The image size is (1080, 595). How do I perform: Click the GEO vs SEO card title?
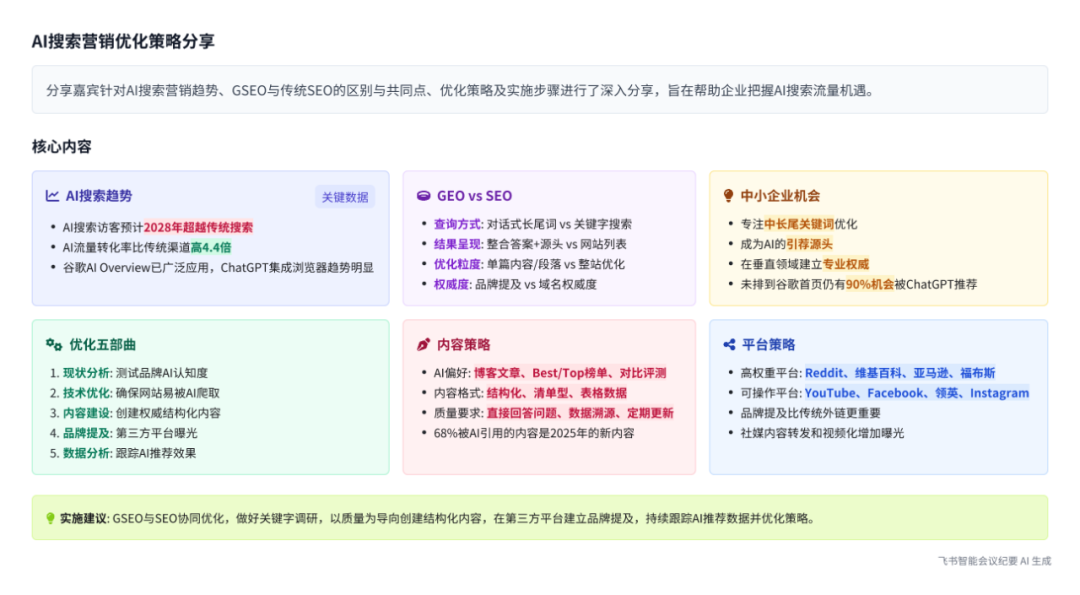click(474, 196)
